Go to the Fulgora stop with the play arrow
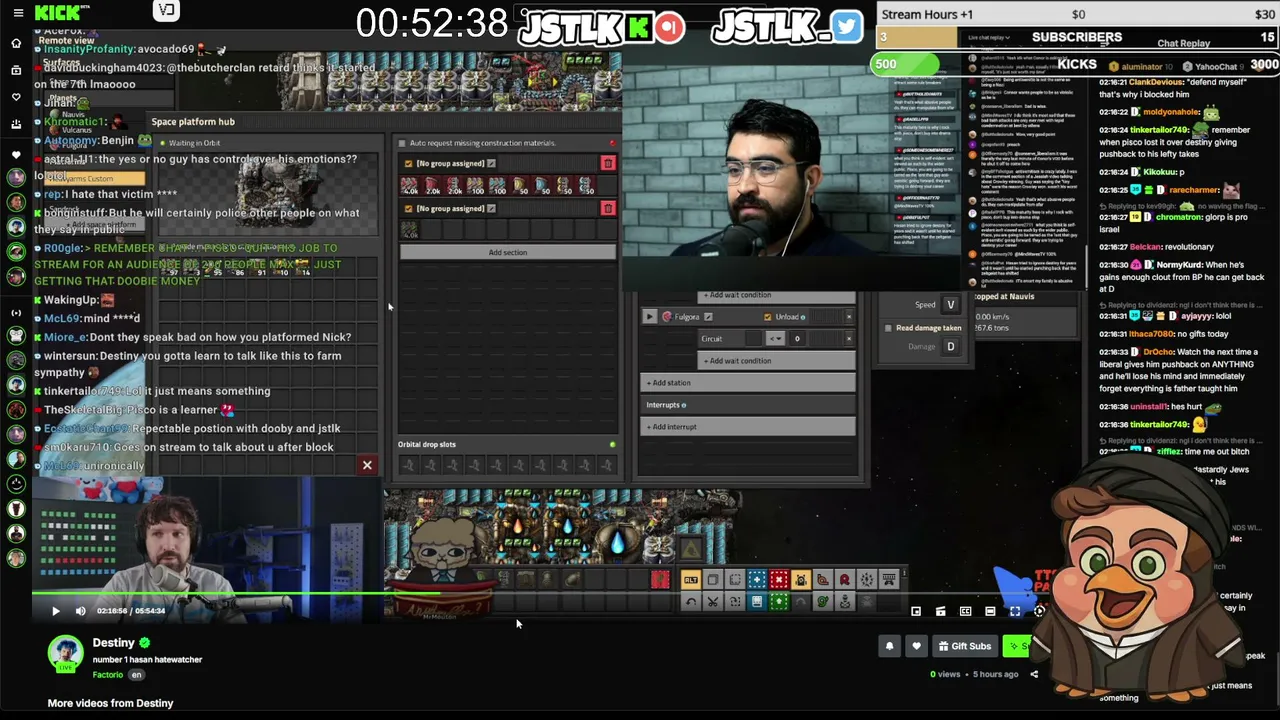 pyautogui.click(x=649, y=317)
